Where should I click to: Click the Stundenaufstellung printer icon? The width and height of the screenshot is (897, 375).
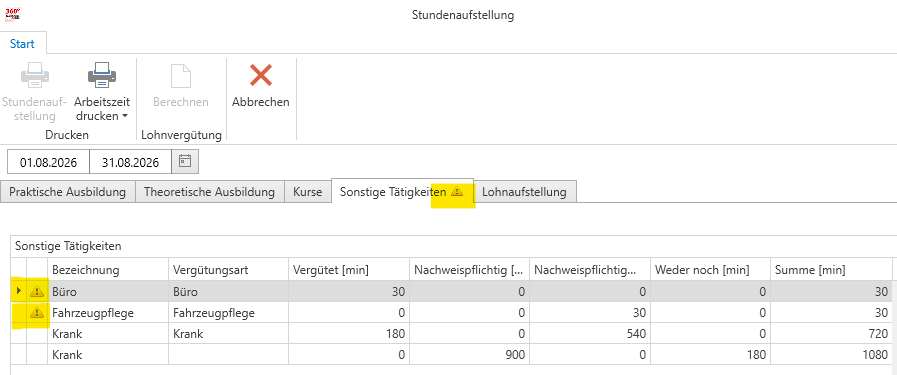[34, 75]
